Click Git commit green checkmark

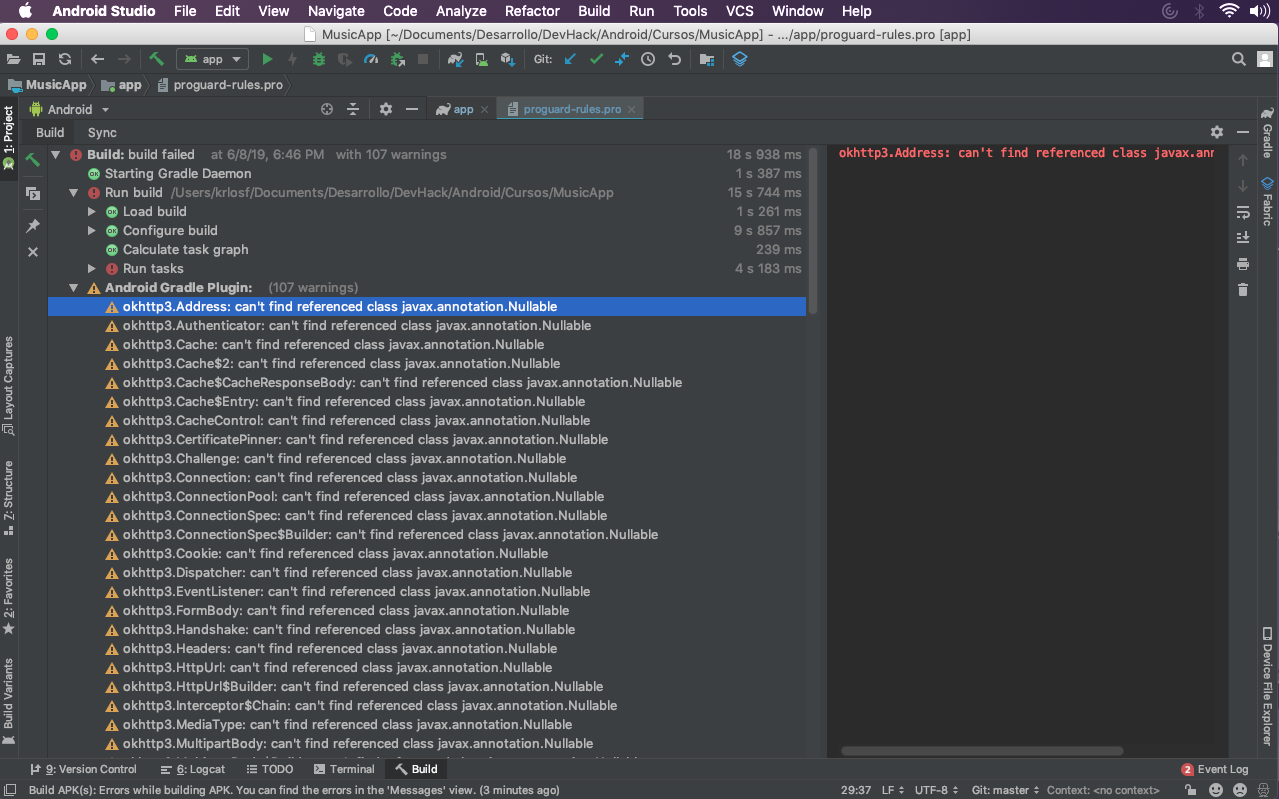(x=596, y=60)
